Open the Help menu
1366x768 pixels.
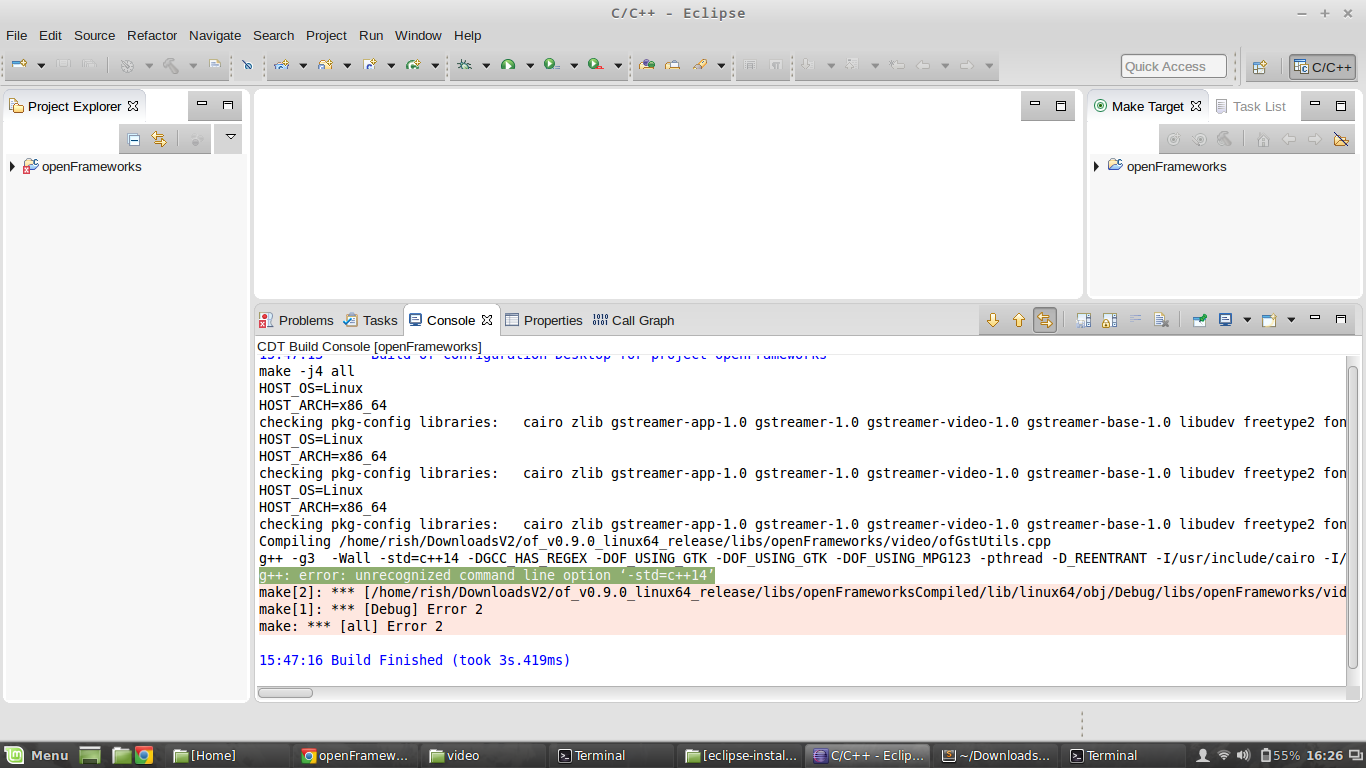[x=468, y=35]
